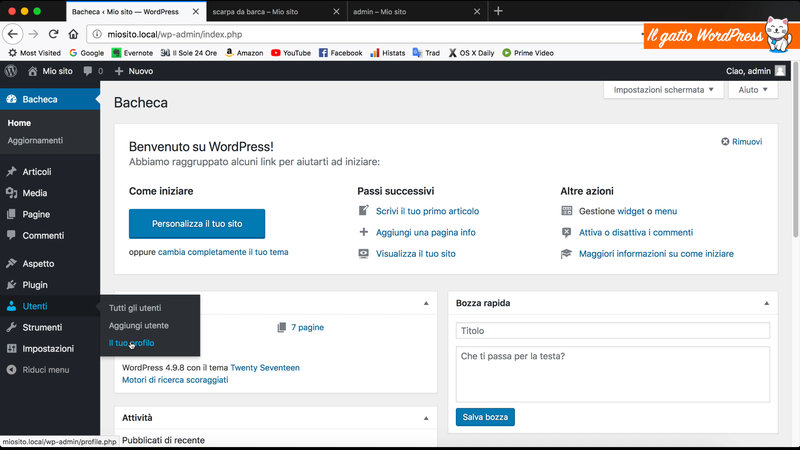This screenshot has width=800, height=450.
Task: Click the WordPress logo in admin bar
Action: coord(11,71)
